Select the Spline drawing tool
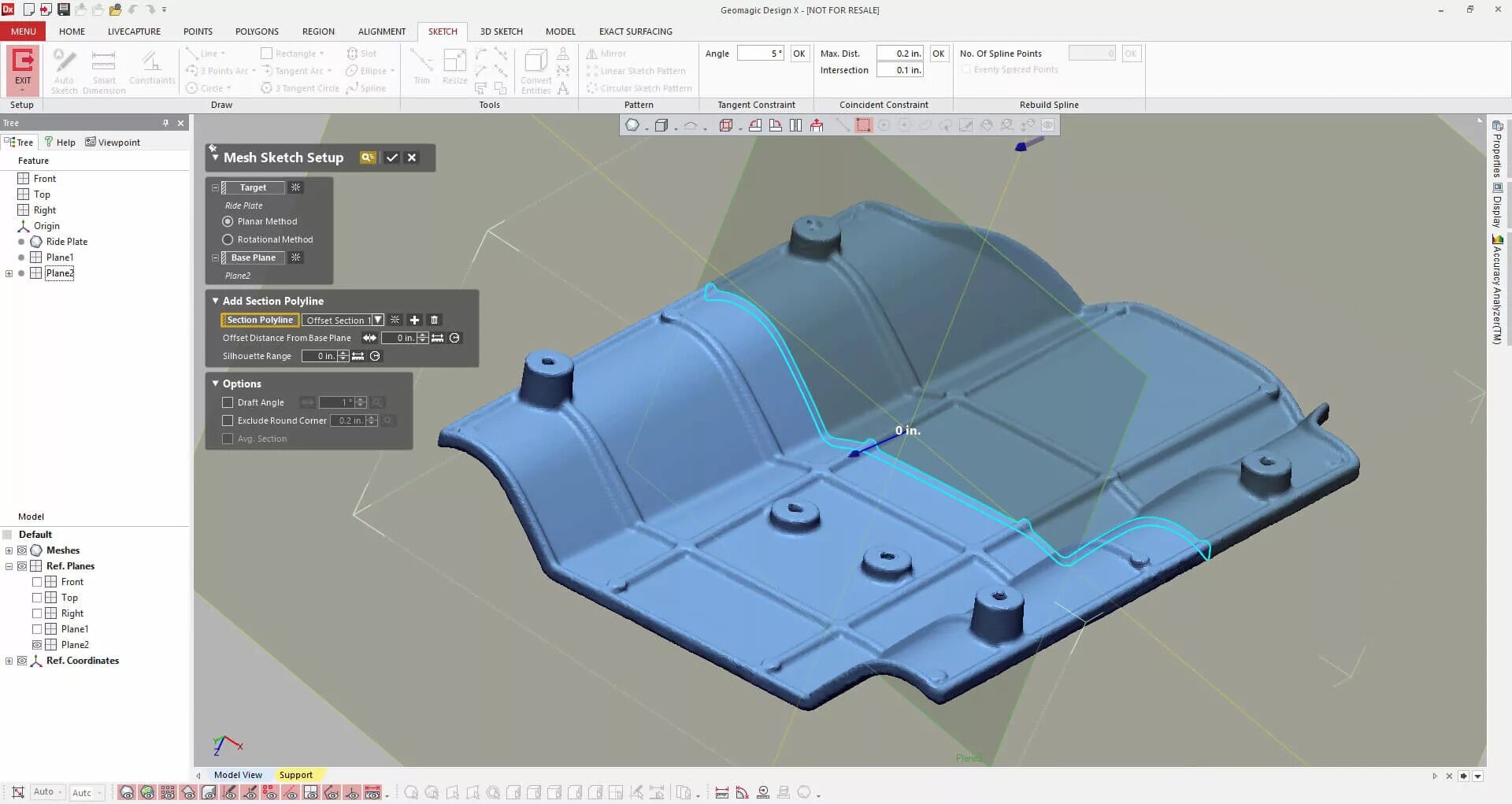This screenshot has width=1512, height=804. pyautogui.click(x=367, y=87)
